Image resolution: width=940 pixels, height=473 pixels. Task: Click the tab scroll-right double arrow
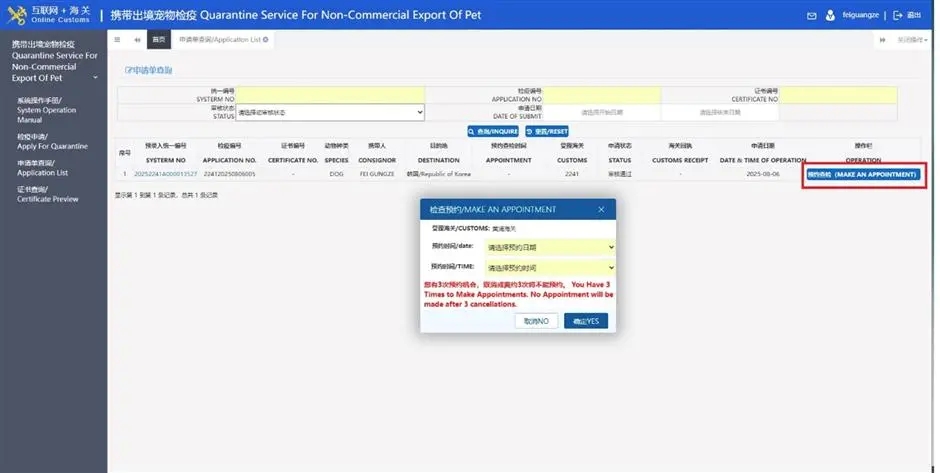[x=883, y=40]
